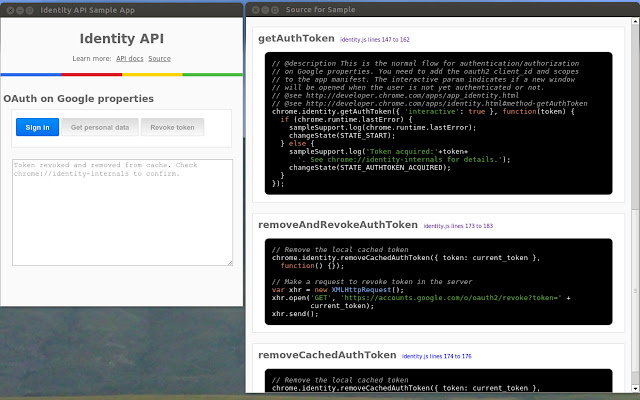This screenshot has height=400, width=640.
Task: Click the scroll up arrow in Source window
Action: point(636,21)
